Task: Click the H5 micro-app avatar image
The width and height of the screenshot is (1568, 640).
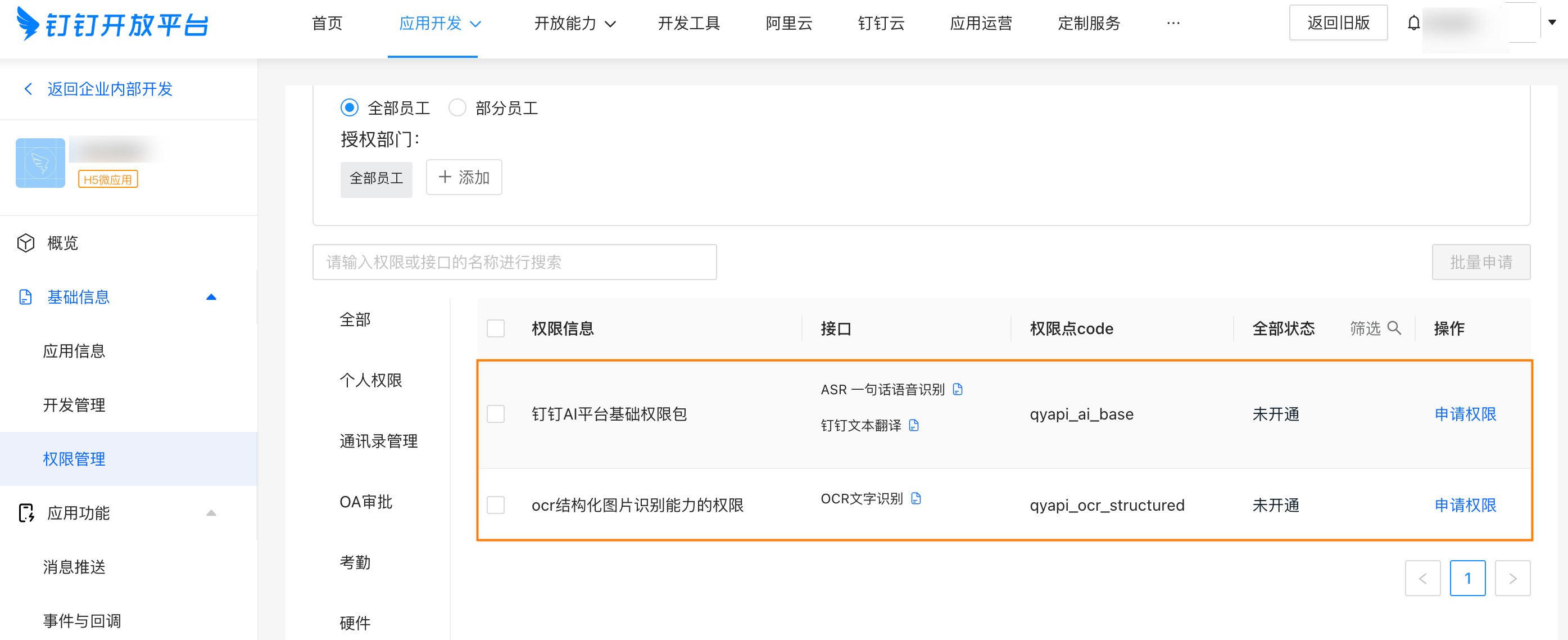Action: click(40, 163)
